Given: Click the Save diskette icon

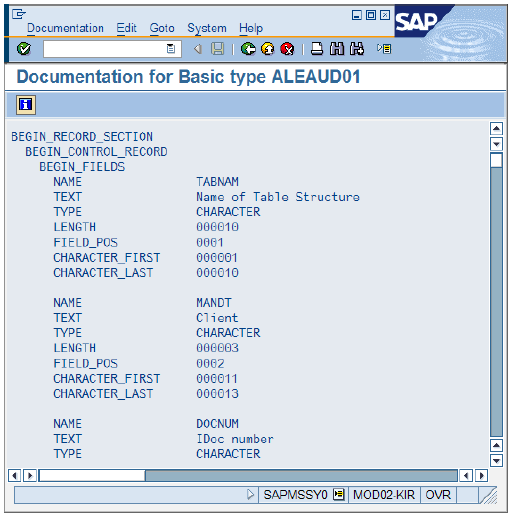Looking at the screenshot, I should coord(218,49).
